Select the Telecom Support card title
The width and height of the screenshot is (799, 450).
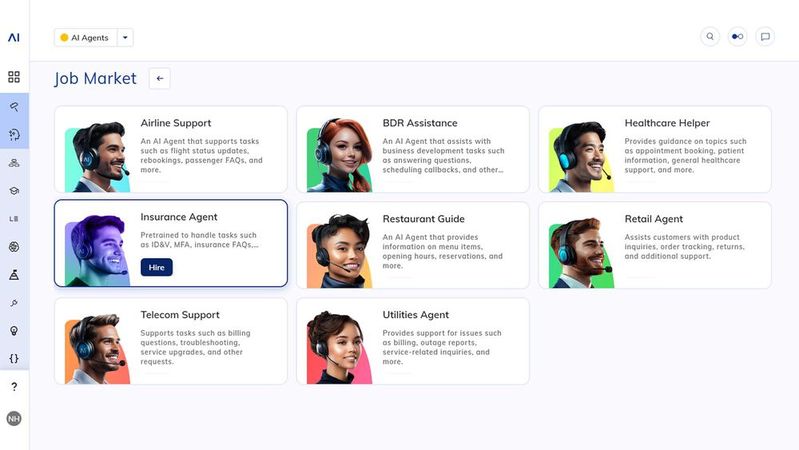click(180, 315)
